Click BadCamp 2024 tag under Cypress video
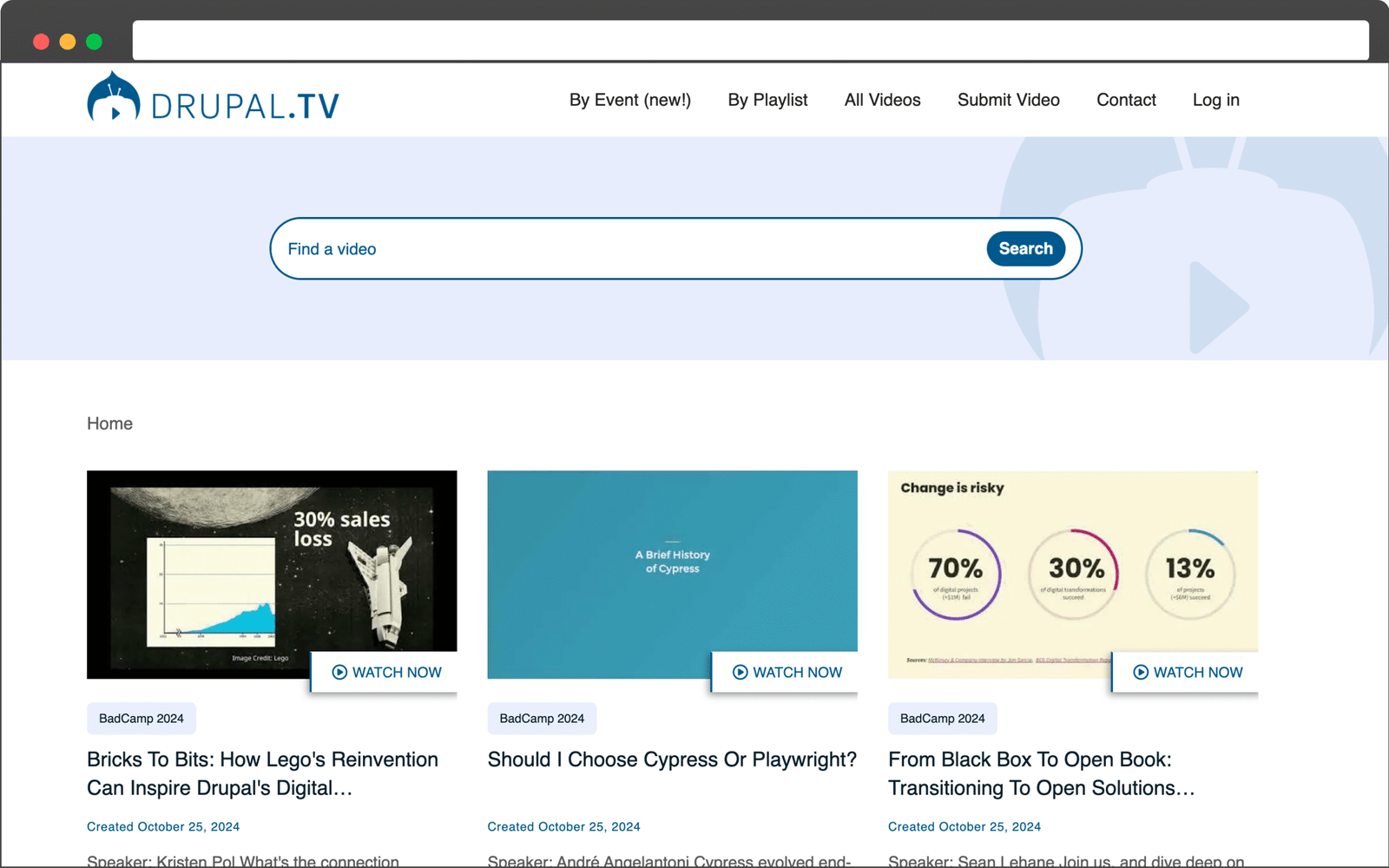Viewport: 1389px width, 868px height. [x=542, y=719]
